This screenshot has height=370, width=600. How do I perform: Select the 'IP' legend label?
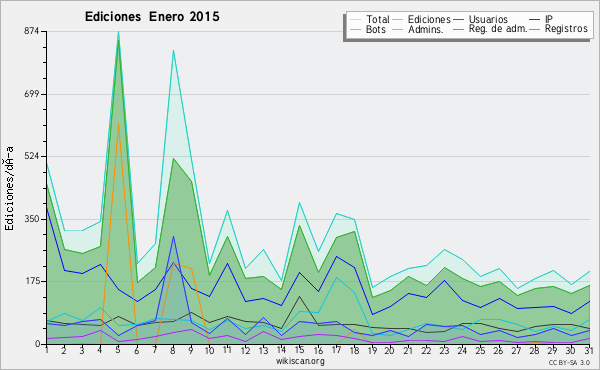coord(549,19)
